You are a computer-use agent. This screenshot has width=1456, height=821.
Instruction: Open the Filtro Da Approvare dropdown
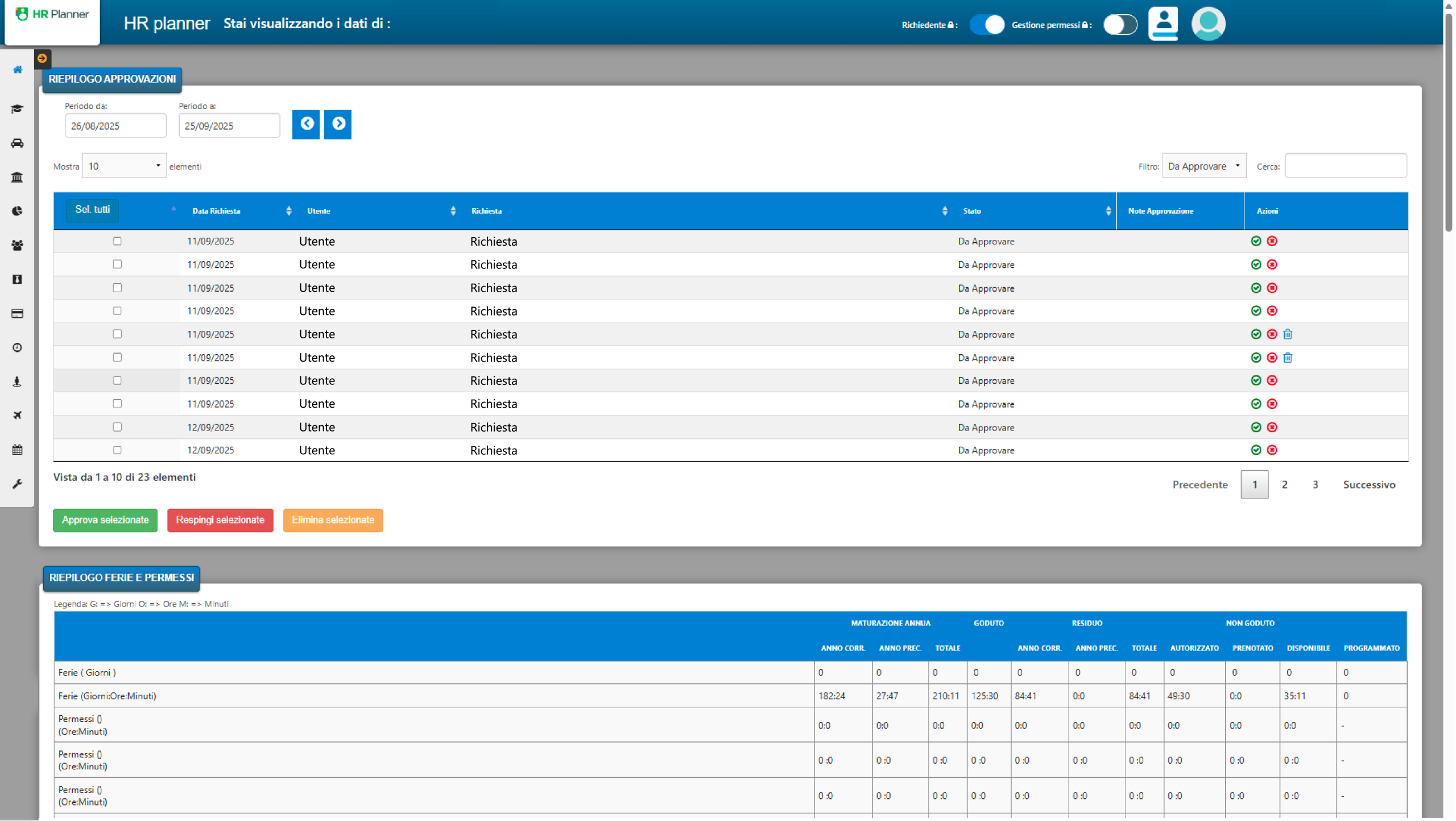click(1204, 166)
